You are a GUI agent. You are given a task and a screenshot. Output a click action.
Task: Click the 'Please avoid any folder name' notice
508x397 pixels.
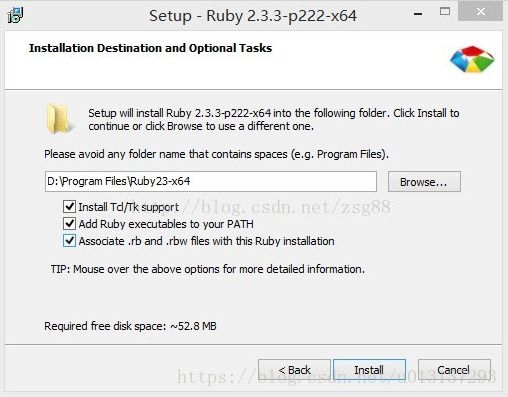[216, 154]
